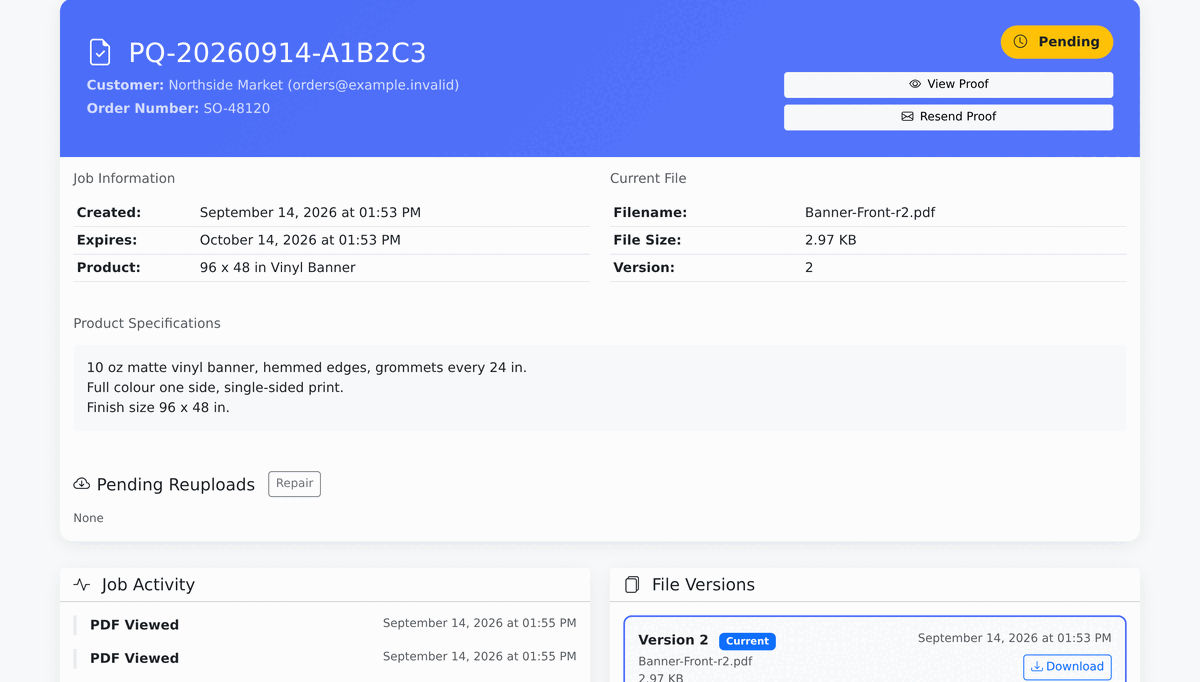Viewport: 1200px width, 682px height.
Task: Click the eye icon on View Proof
Action: tap(915, 84)
